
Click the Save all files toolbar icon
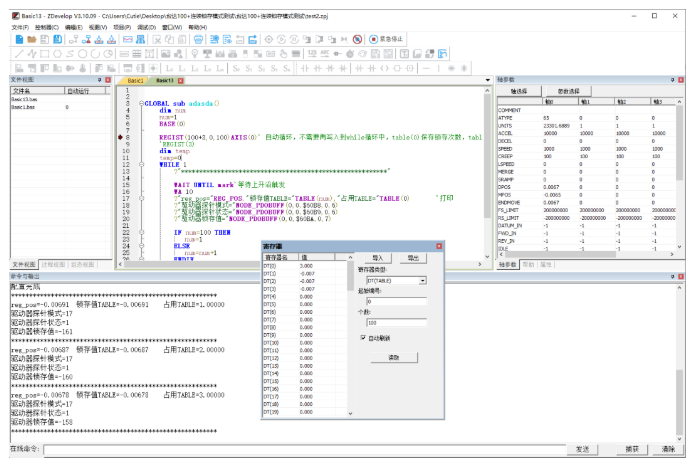[58, 39]
